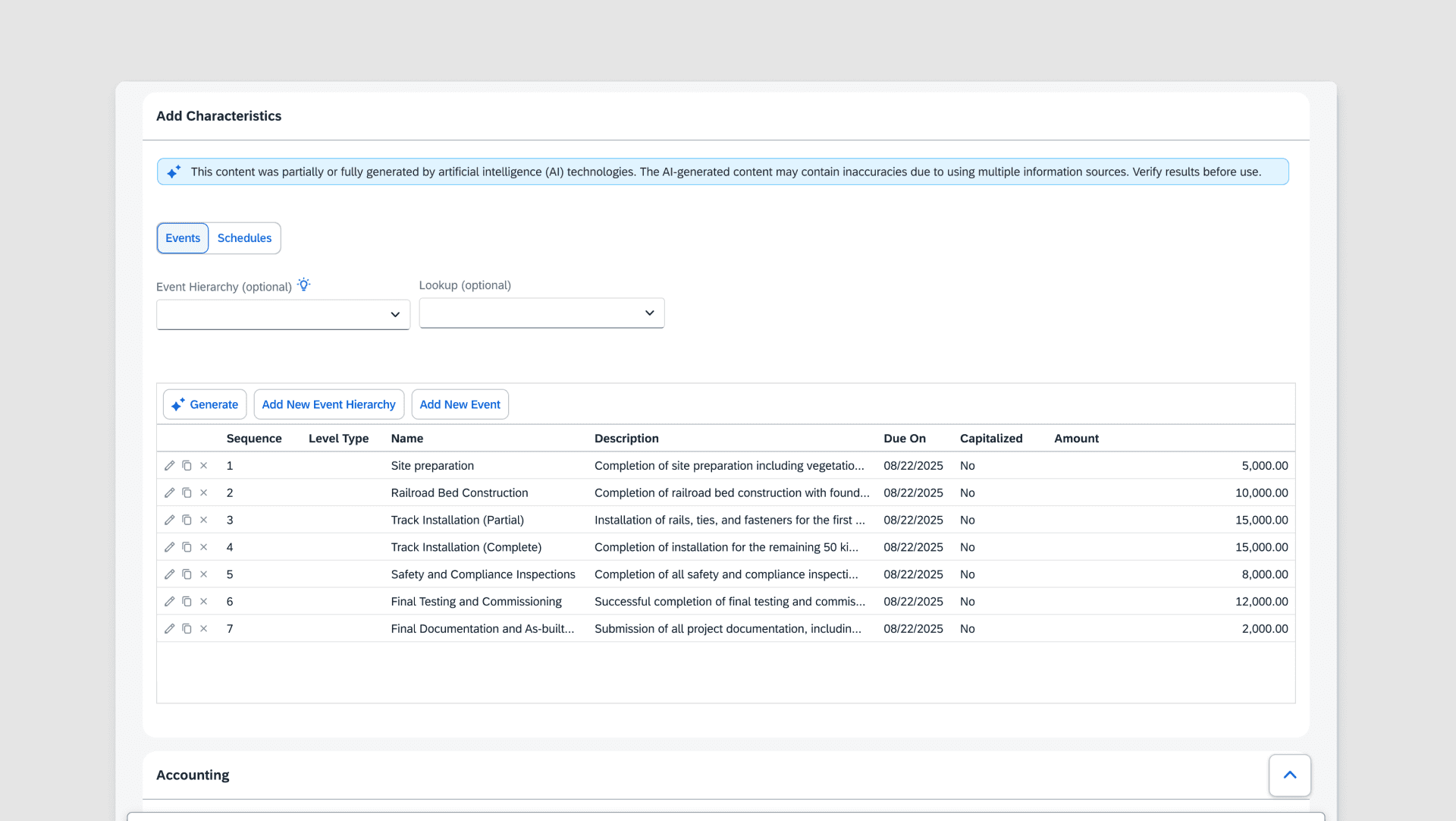Screen dimensions: 1456x821
Task: Copy the Safety and Compliance Inspections row
Action: click(x=187, y=574)
